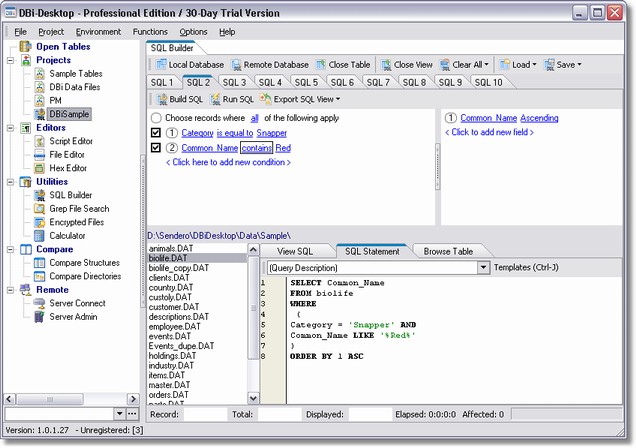Screen dimensions: 636x448
Task: Click the ellipsis button beside the bottom combo
Action: (132, 414)
